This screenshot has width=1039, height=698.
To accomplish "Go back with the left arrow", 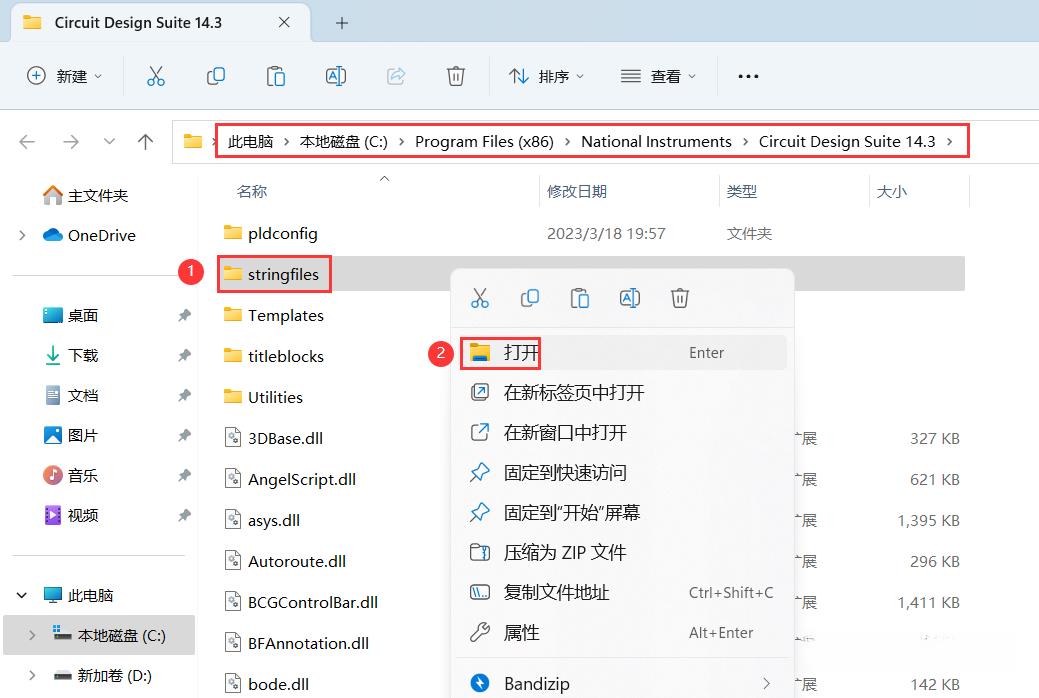I will click(27, 141).
